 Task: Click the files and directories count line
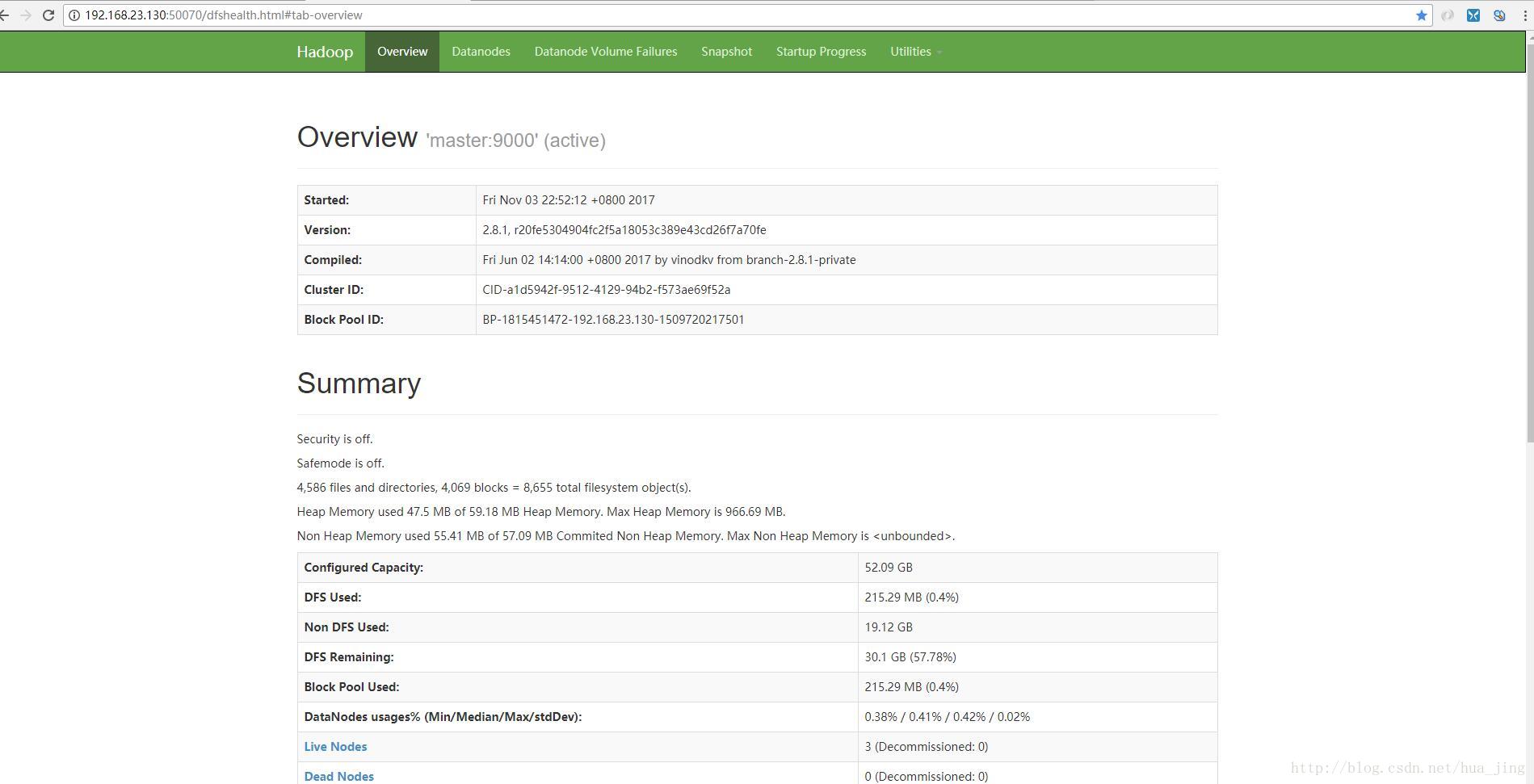click(494, 488)
